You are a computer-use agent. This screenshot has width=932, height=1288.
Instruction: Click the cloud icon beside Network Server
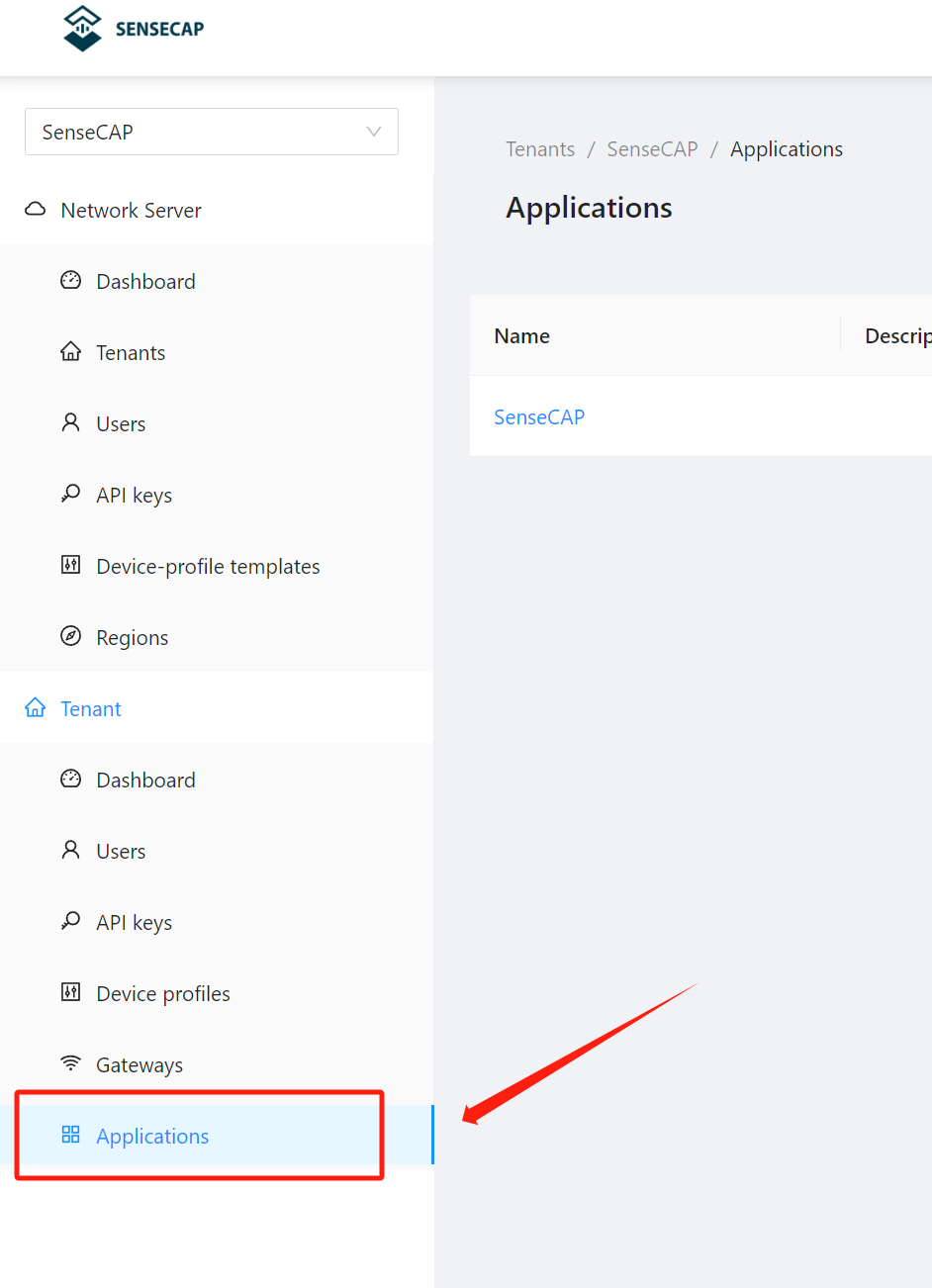coord(36,210)
